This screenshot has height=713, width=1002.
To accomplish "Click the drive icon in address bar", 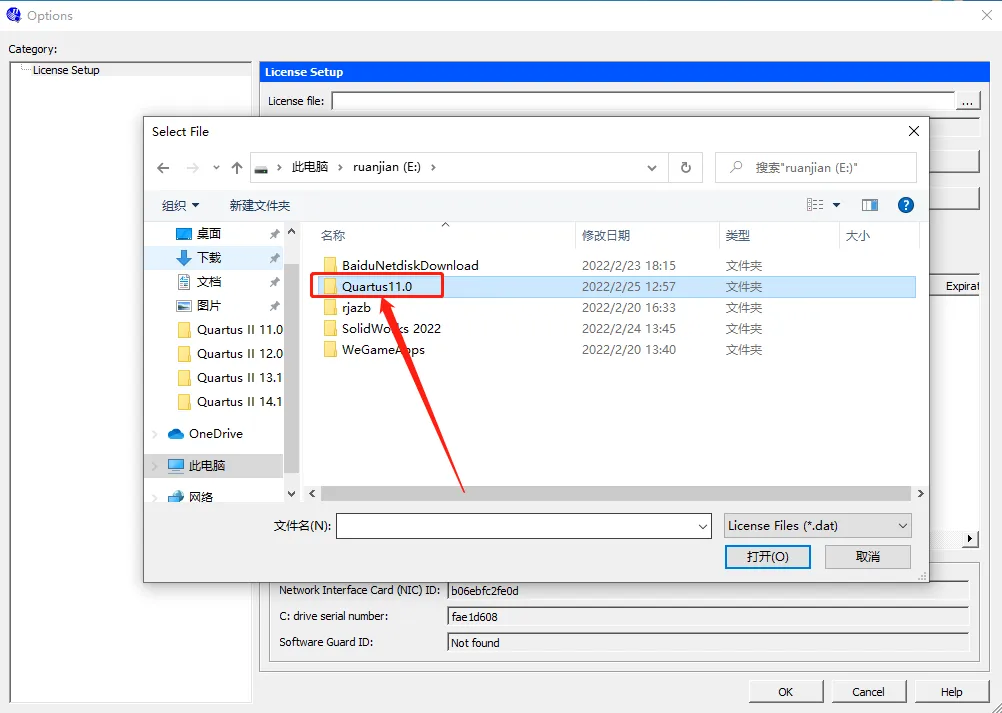I will [261, 168].
